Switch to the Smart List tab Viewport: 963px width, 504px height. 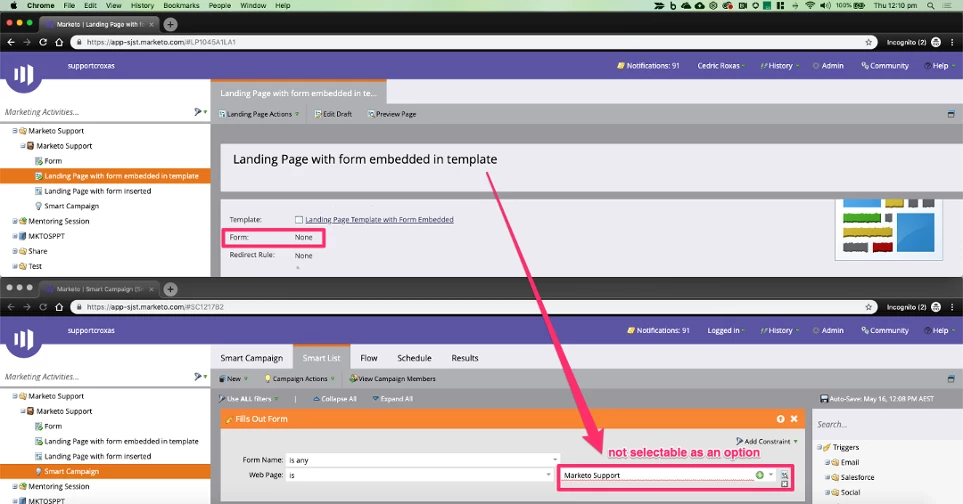coord(321,358)
